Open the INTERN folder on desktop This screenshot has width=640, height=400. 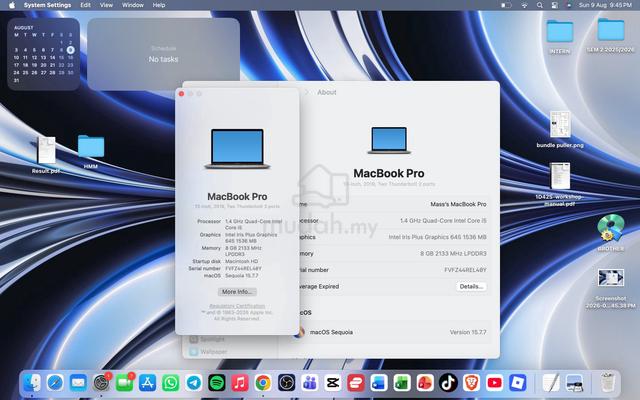coord(560,31)
